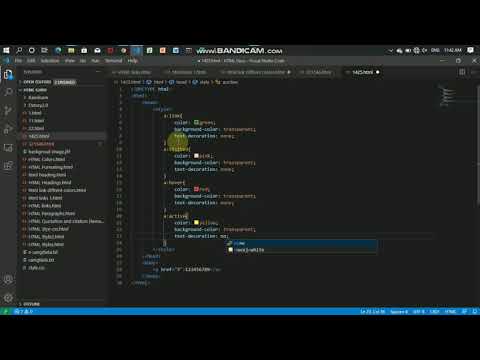Click VS Code logo in title bar
The image size is (480, 360).
tap(7, 61)
